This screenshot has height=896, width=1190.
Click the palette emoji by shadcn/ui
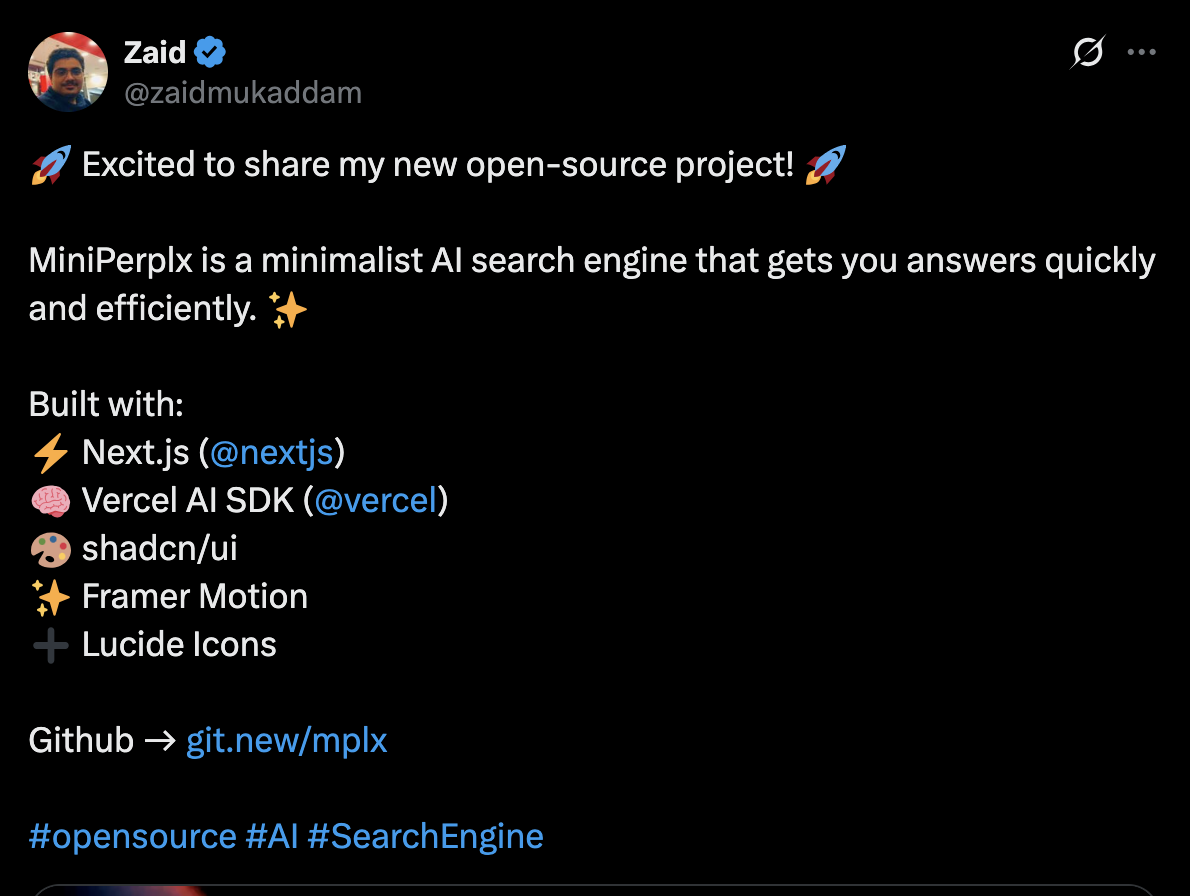[51, 549]
